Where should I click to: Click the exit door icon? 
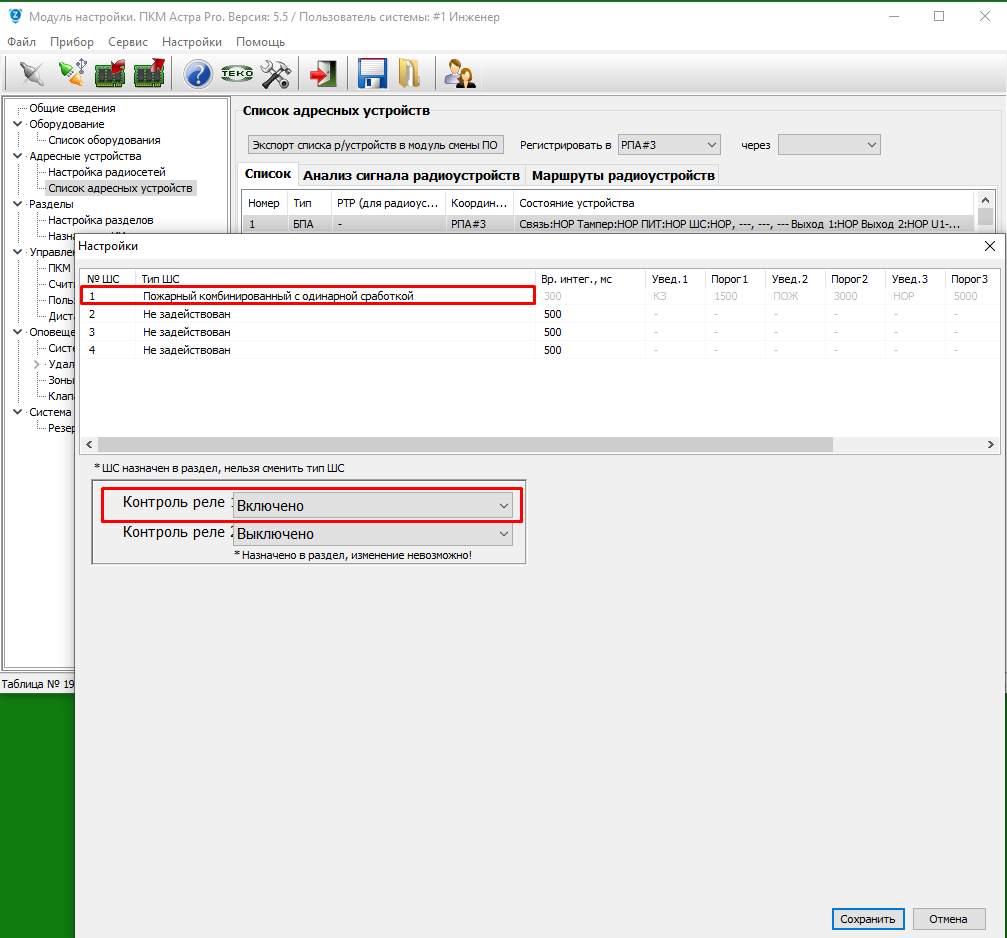[x=322, y=73]
